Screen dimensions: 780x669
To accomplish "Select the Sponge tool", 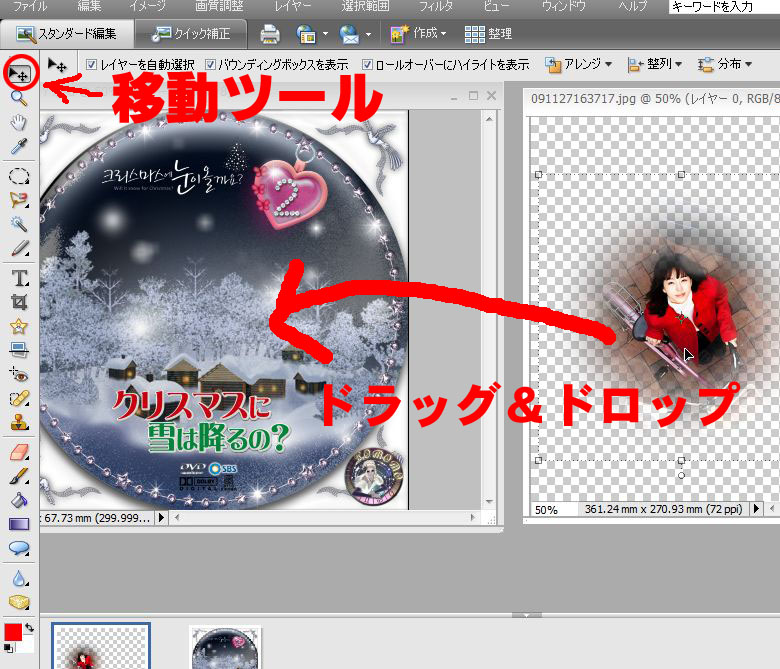I will (19, 602).
